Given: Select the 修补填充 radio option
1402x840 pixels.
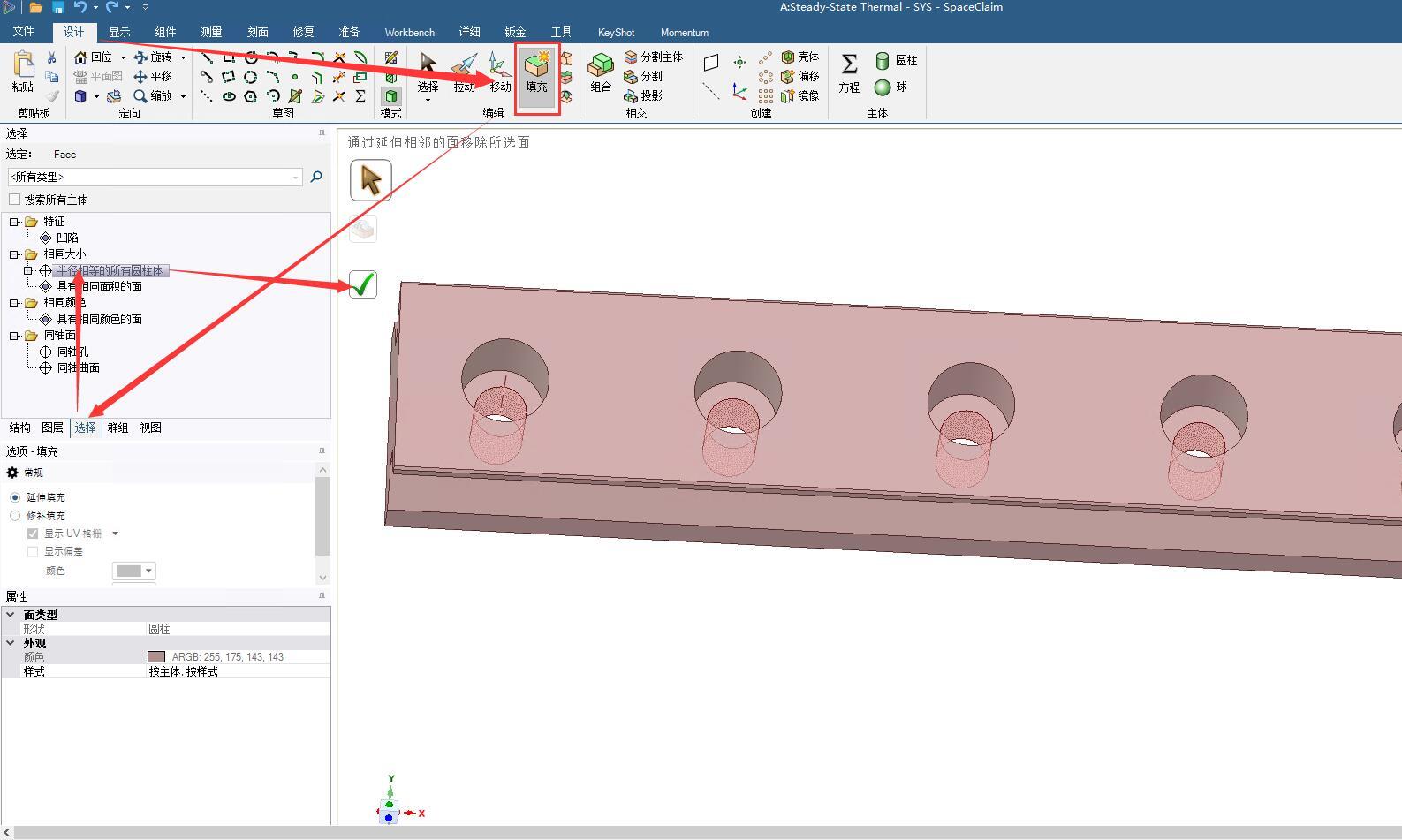Looking at the screenshot, I should 15,516.
